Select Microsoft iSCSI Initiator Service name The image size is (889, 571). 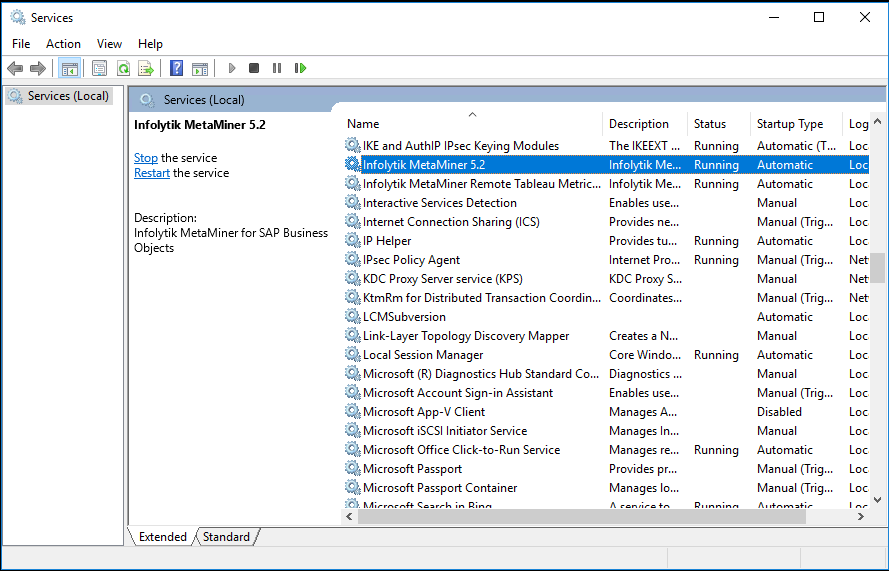445,430
